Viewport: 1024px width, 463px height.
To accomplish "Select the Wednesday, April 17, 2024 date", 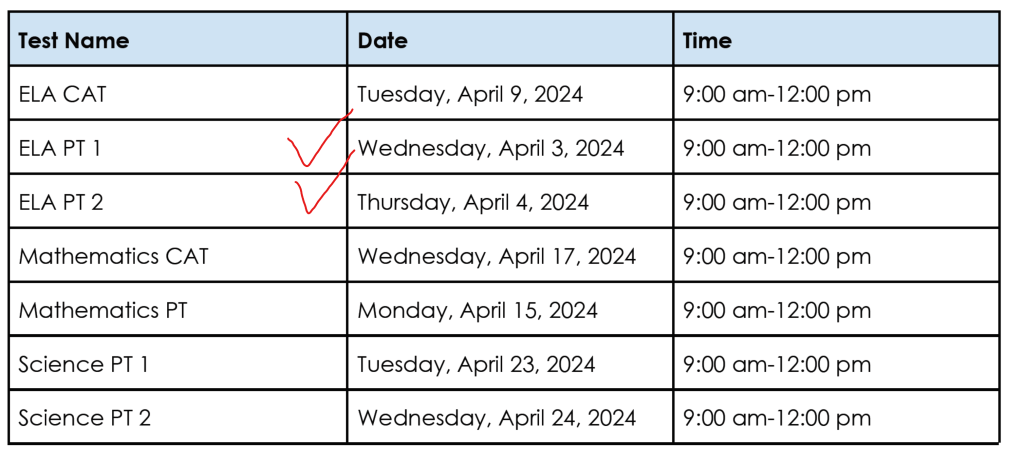I will [x=497, y=257].
